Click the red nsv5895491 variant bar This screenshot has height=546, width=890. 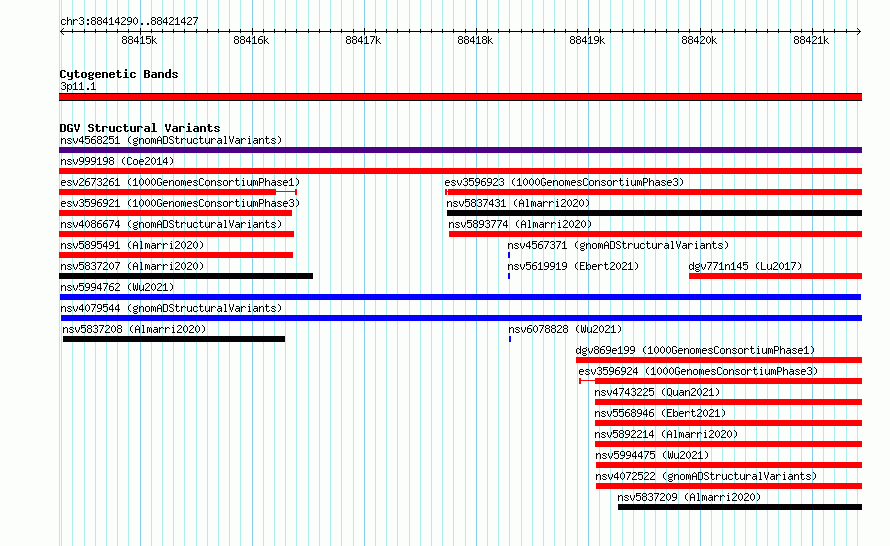(x=176, y=255)
